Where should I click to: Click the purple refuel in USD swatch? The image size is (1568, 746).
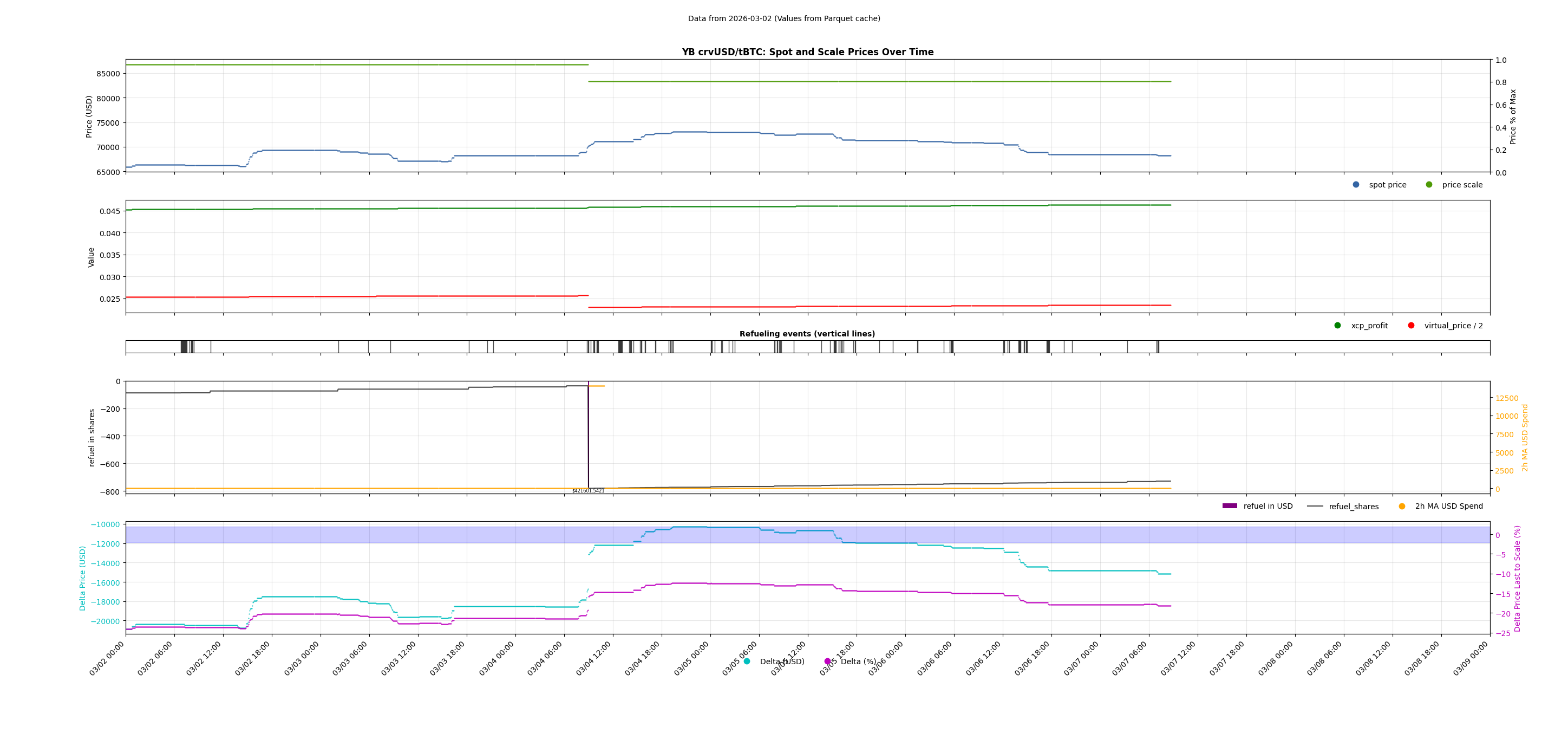pos(1230,506)
